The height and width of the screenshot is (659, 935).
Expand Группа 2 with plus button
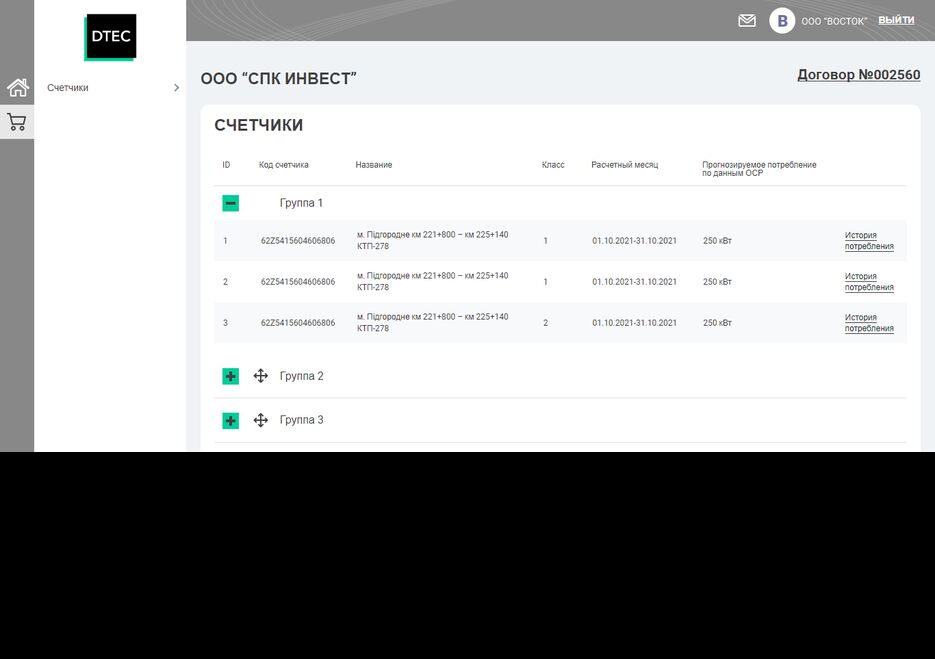tap(231, 376)
